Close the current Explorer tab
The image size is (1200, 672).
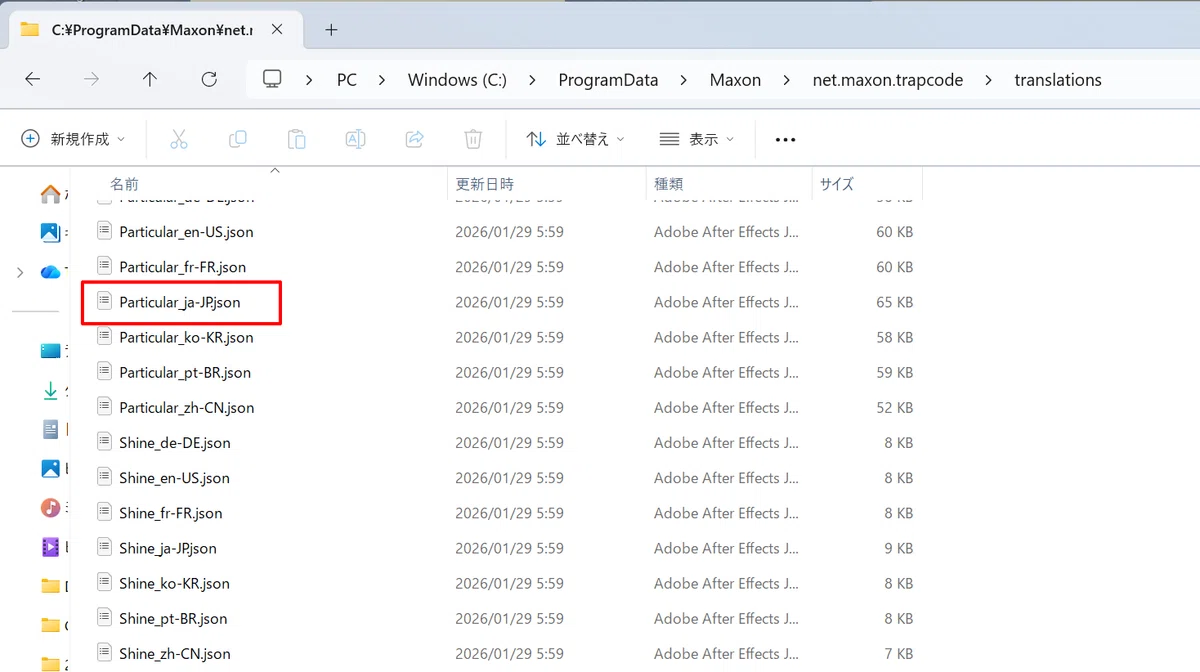pyautogui.click(x=277, y=30)
